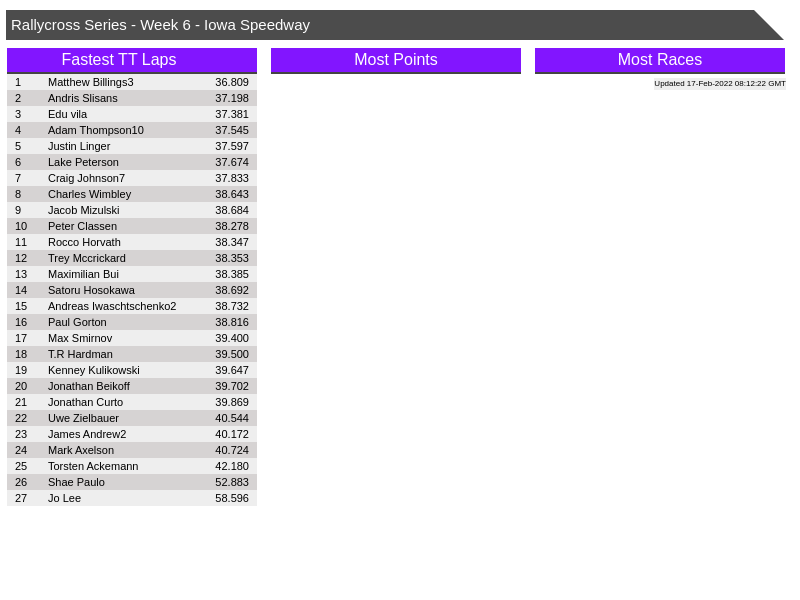Click the Rallycross Series title bar
This screenshot has width=800, height=600.
pyautogui.click(x=160, y=25)
